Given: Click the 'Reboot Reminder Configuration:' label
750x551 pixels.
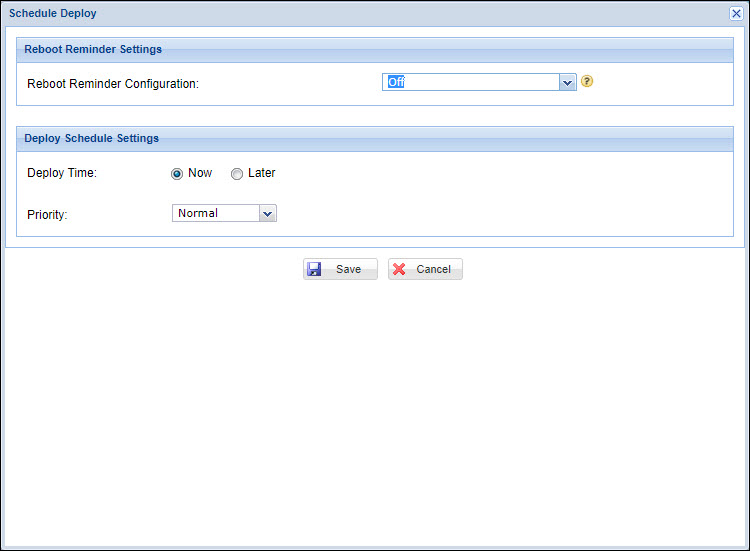Looking at the screenshot, I should (113, 84).
